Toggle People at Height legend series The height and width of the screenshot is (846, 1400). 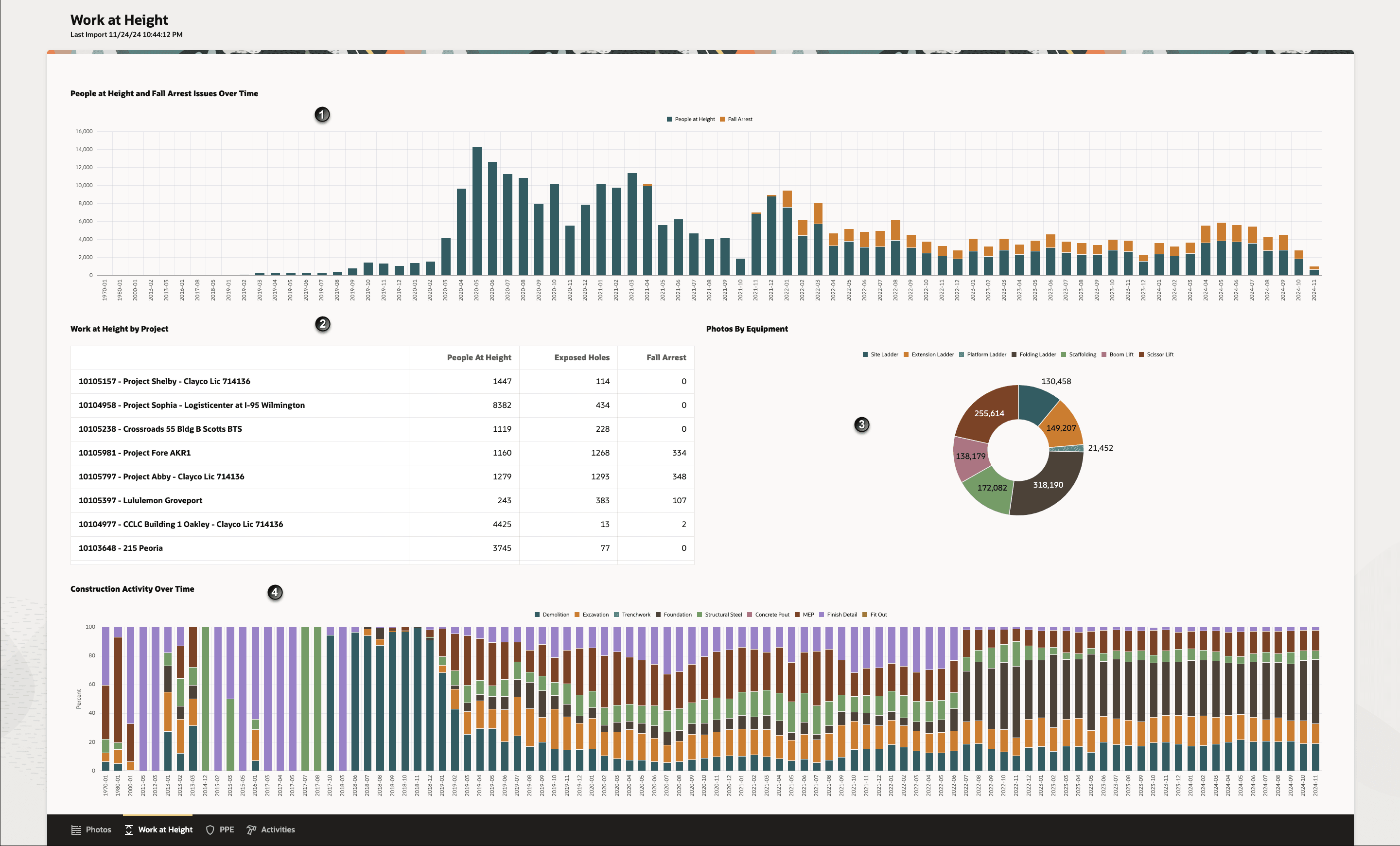(694, 119)
